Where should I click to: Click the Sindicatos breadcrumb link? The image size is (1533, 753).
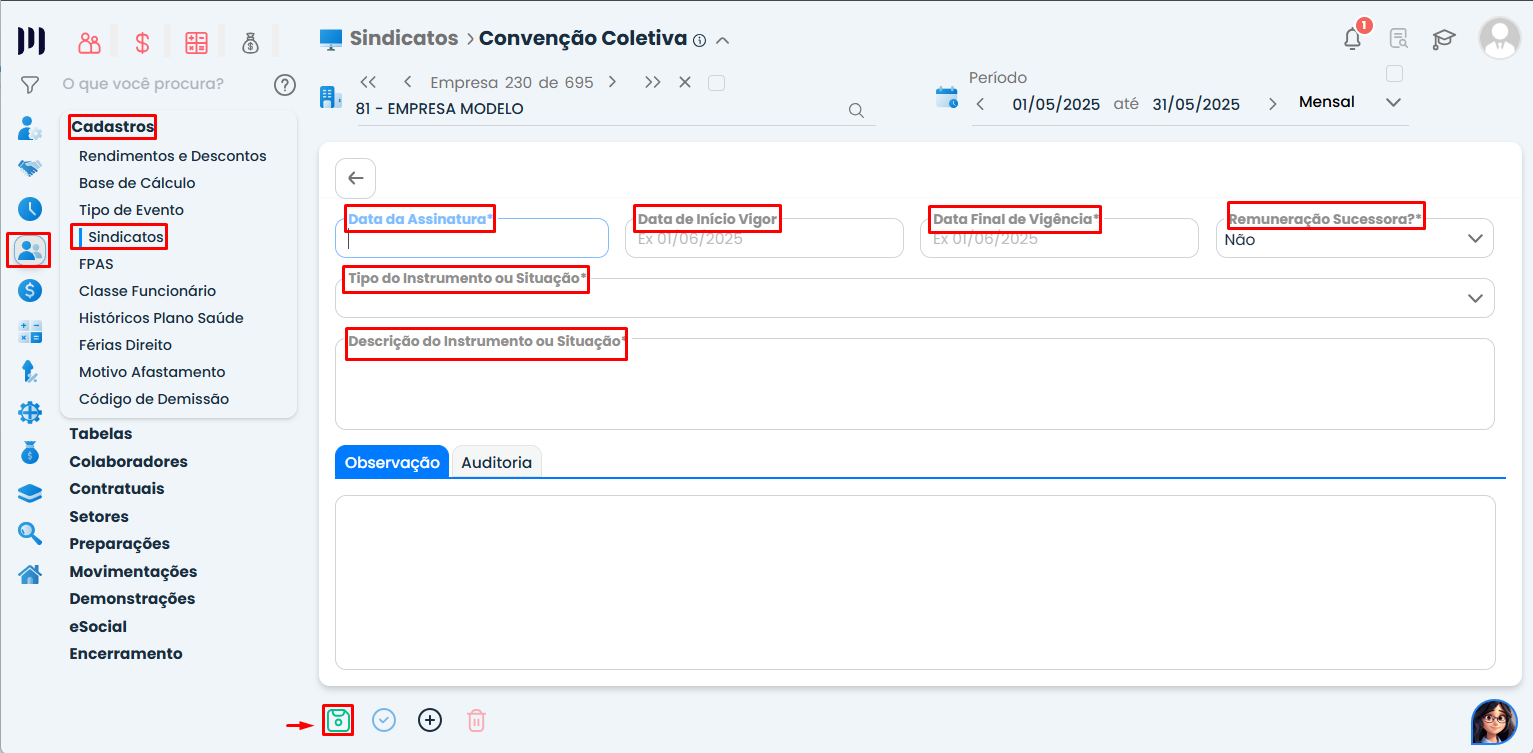click(404, 38)
